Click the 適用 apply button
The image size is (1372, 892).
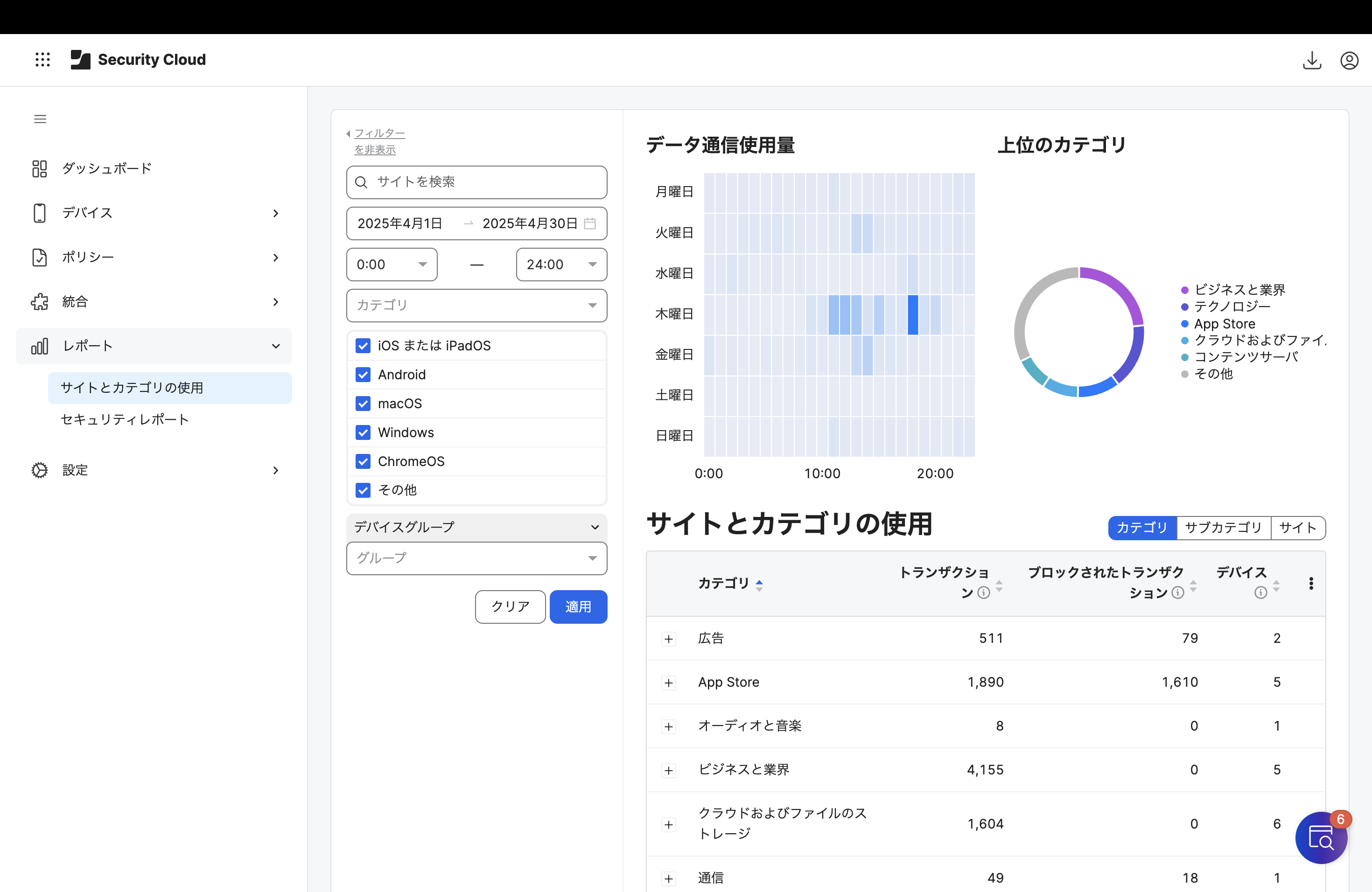tap(578, 607)
